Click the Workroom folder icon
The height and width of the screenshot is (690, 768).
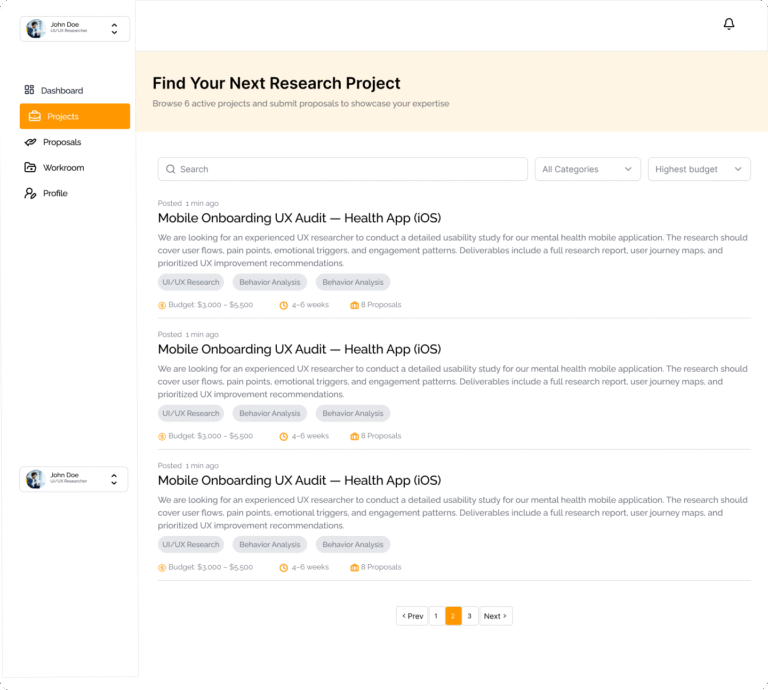[x=30, y=168]
